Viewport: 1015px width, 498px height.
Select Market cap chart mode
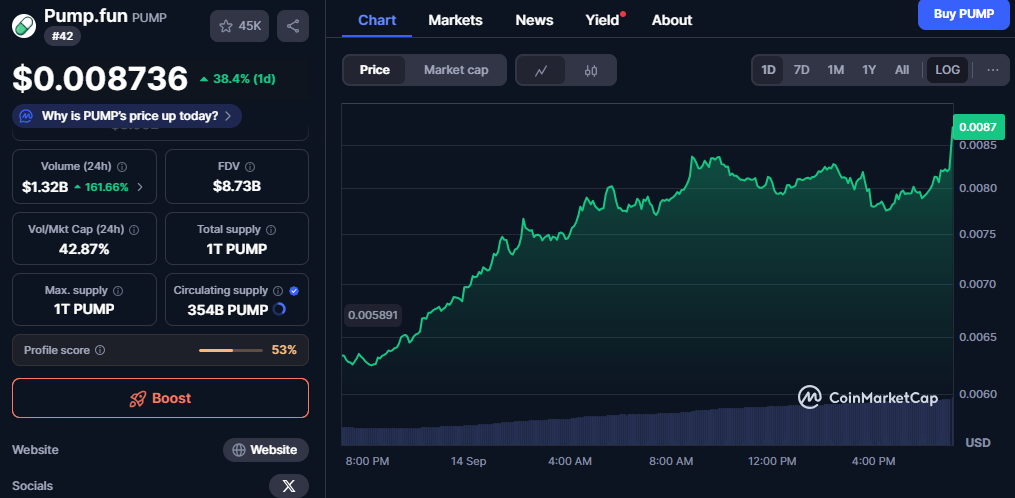tap(456, 70)
